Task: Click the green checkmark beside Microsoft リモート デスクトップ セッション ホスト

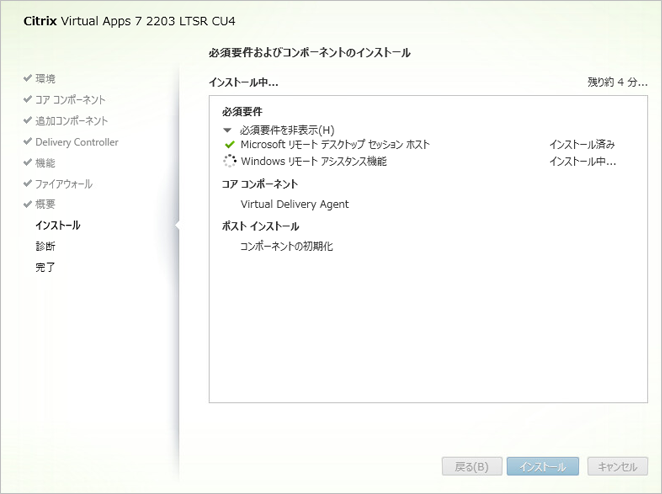Action: click(x=229, y=145)
